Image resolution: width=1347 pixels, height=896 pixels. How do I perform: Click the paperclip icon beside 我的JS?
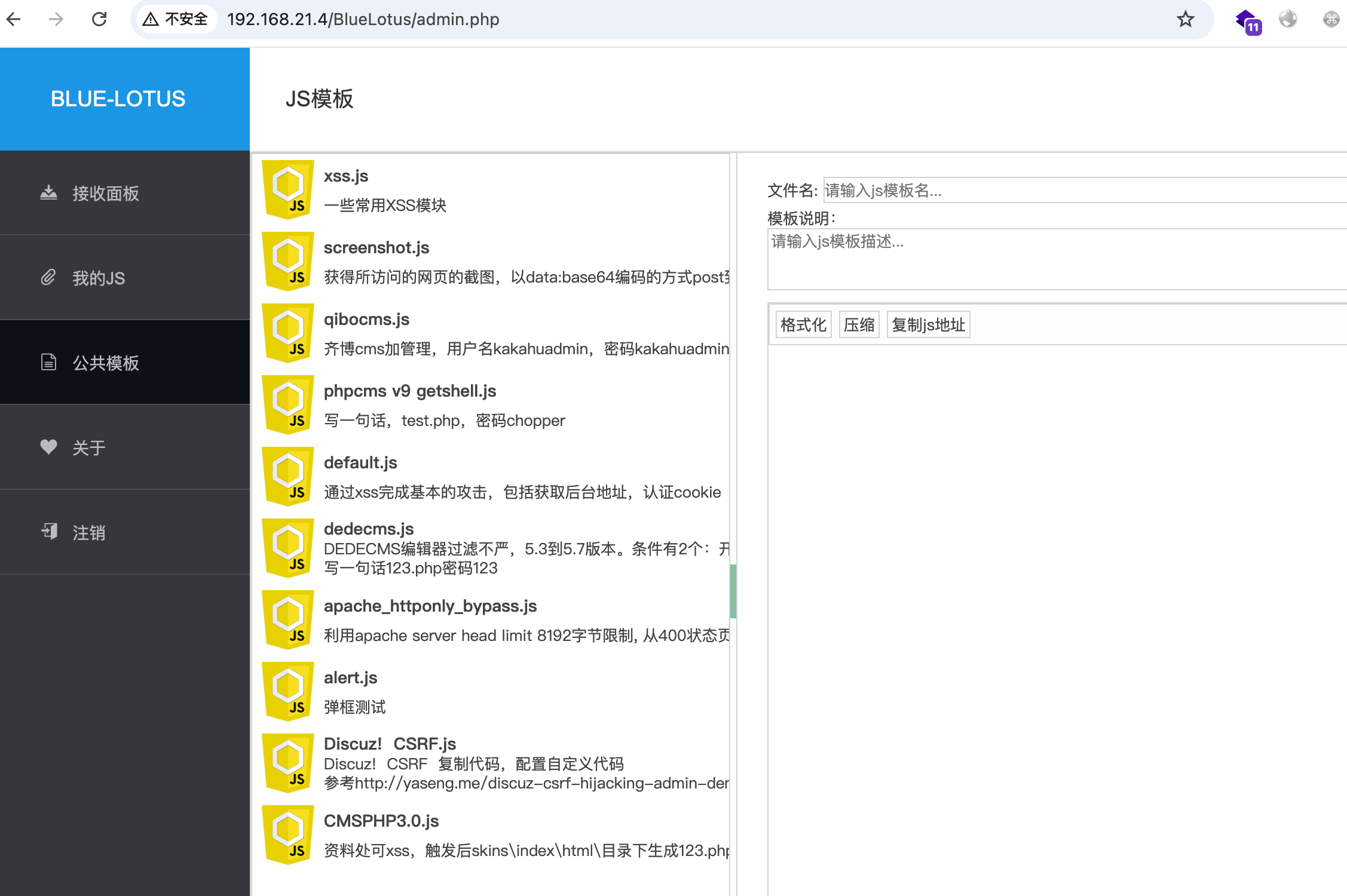point(48,277)
